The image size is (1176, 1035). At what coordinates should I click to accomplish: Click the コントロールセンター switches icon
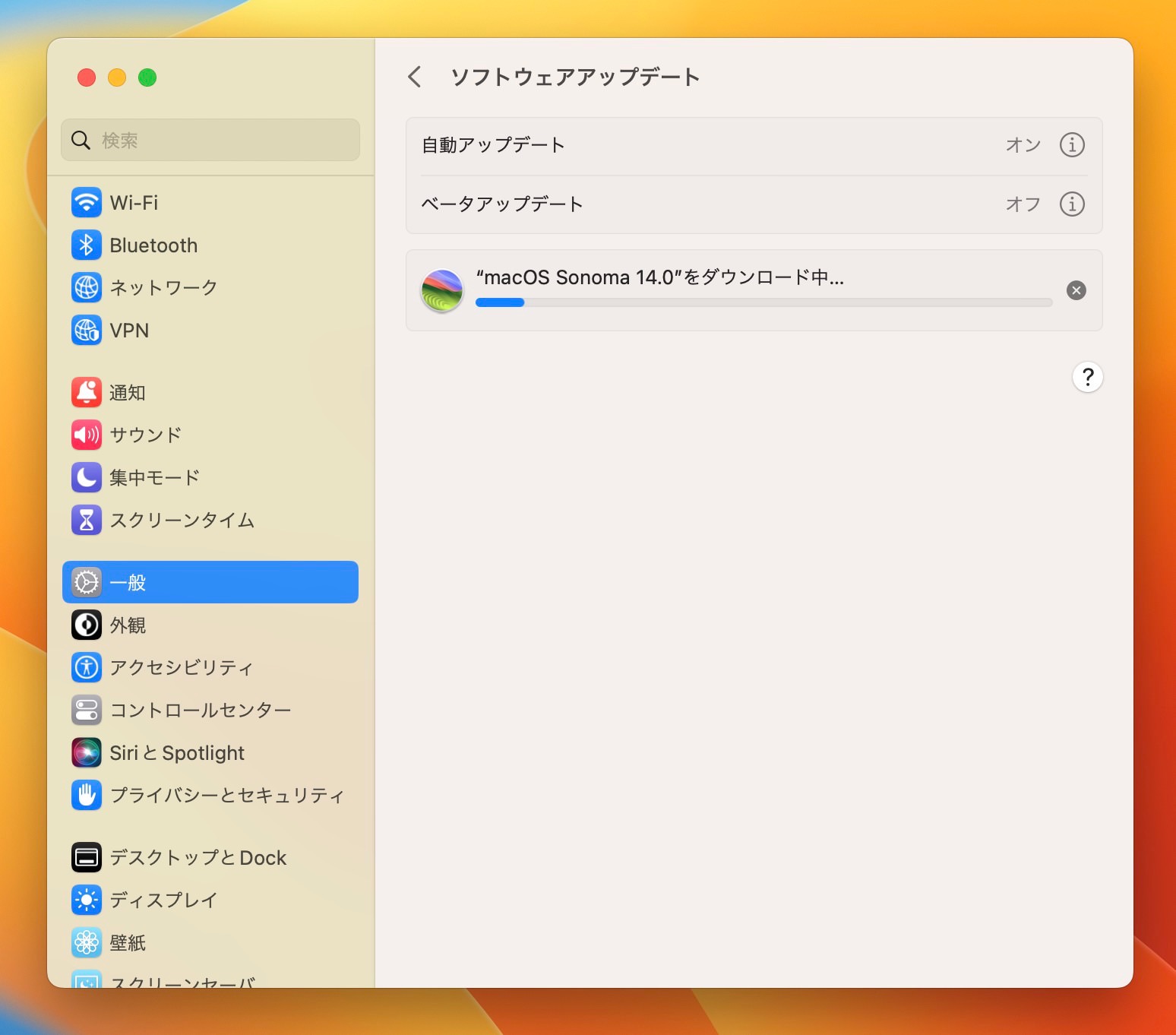click(87, 710)
